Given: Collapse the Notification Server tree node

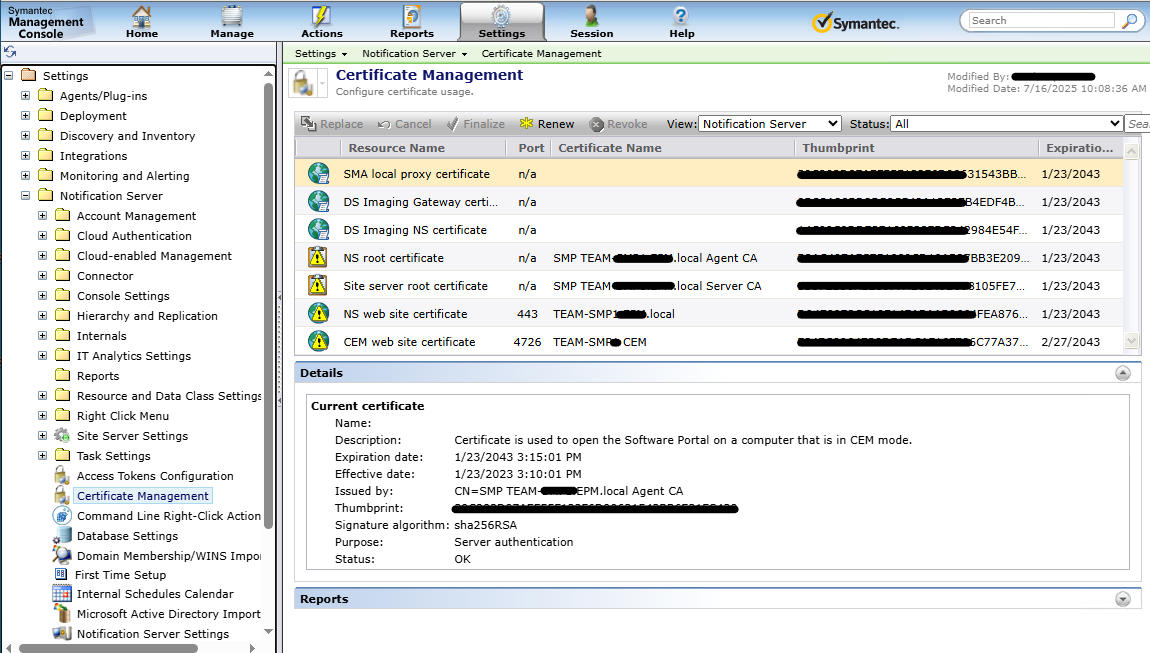Looking at the screenshot, I should tap(26, 196).
